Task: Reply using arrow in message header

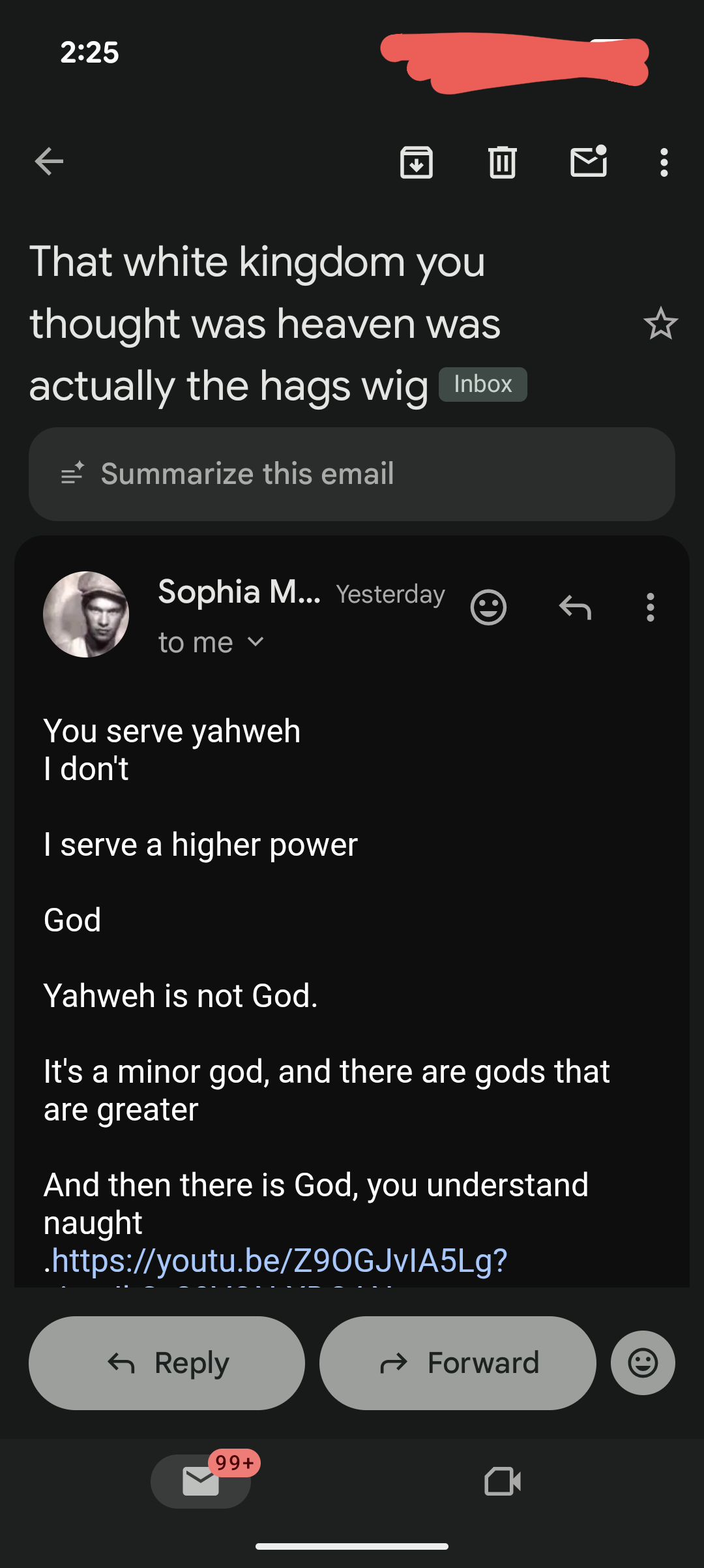Action: coord(575,607)
